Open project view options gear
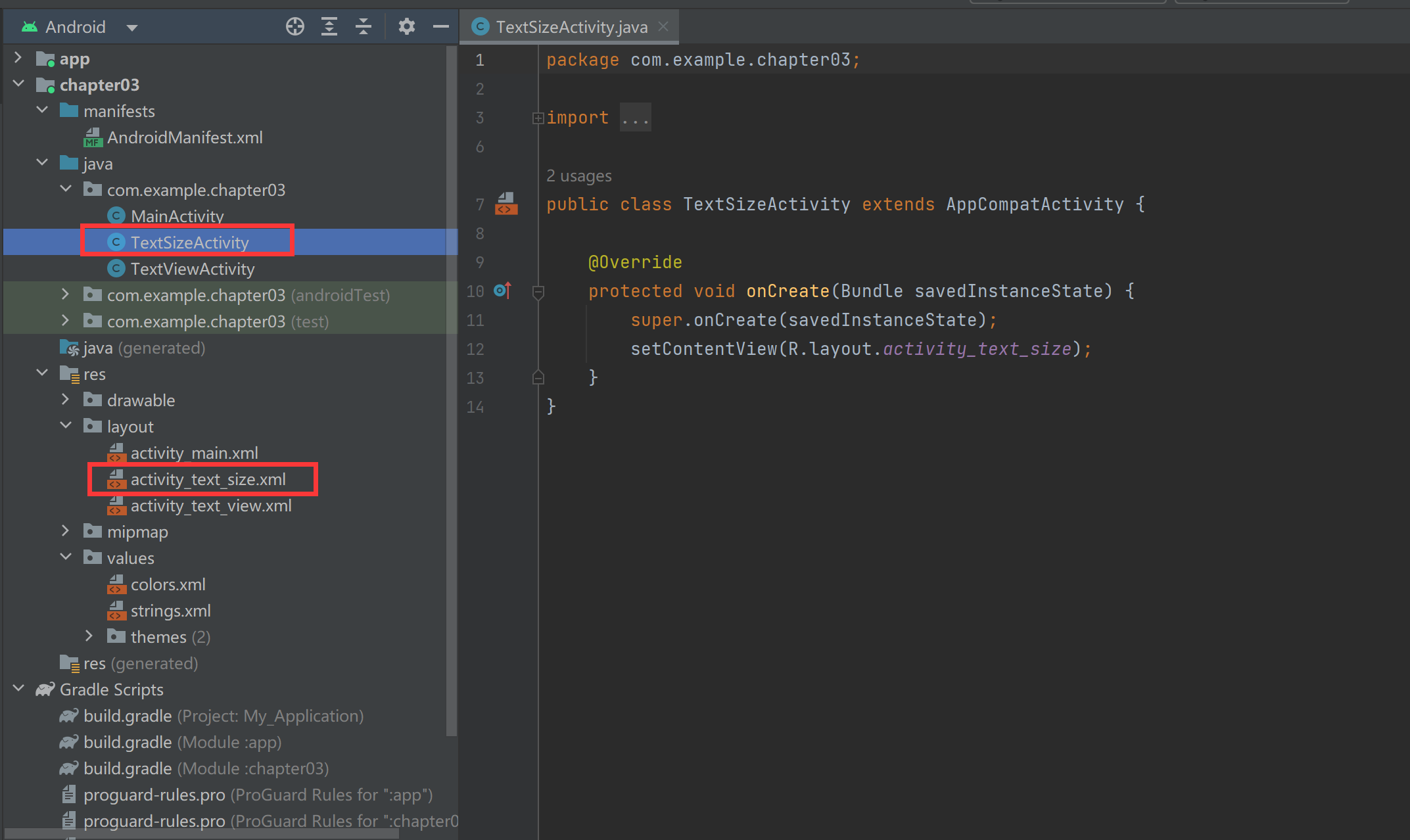The image size is (1410, 840). pyautogui.click(x=407, y=27)
